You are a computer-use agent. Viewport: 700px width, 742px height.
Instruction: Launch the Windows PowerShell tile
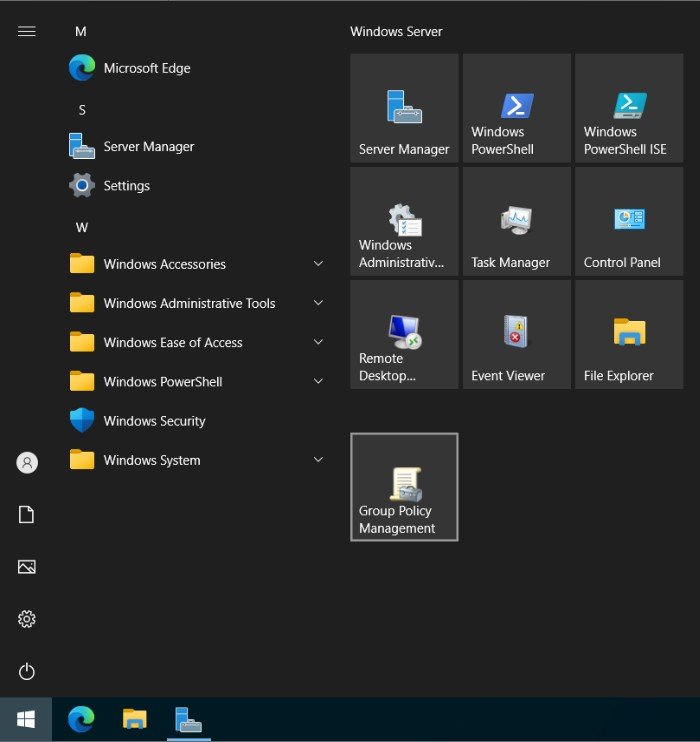[x=517, y=108]
